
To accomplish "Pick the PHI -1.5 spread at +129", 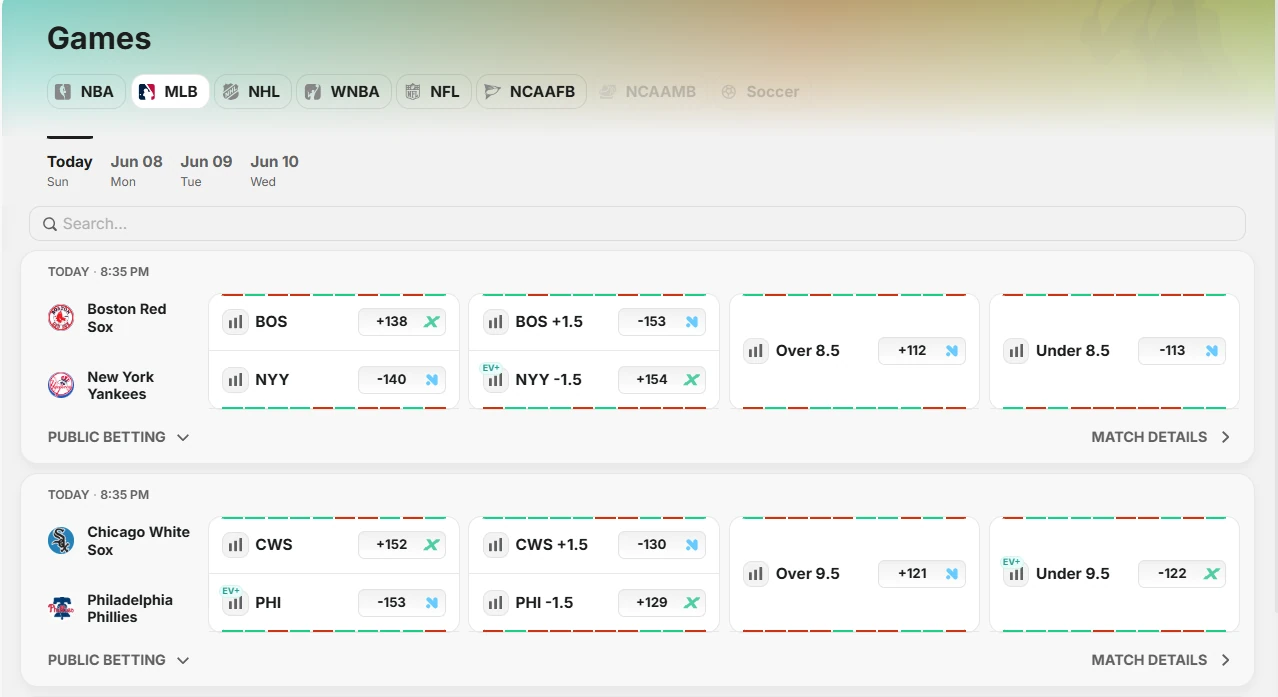I will tap(662, 603).
